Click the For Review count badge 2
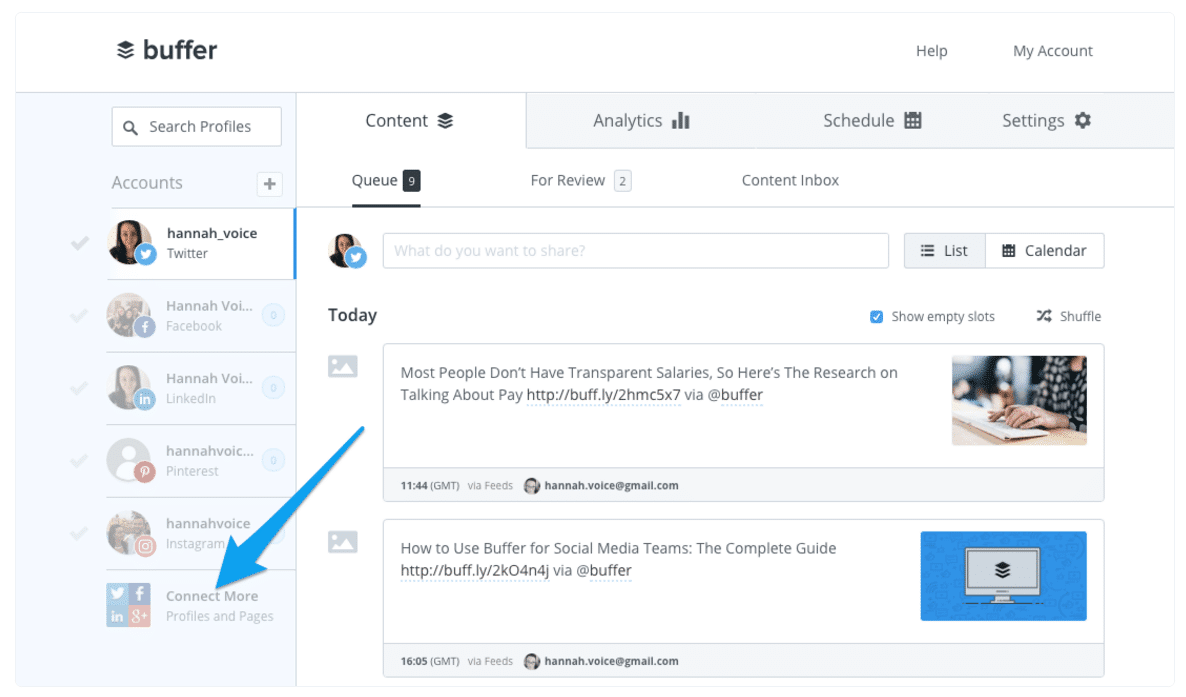This screenshot has width=1186, height=697. 622,181
